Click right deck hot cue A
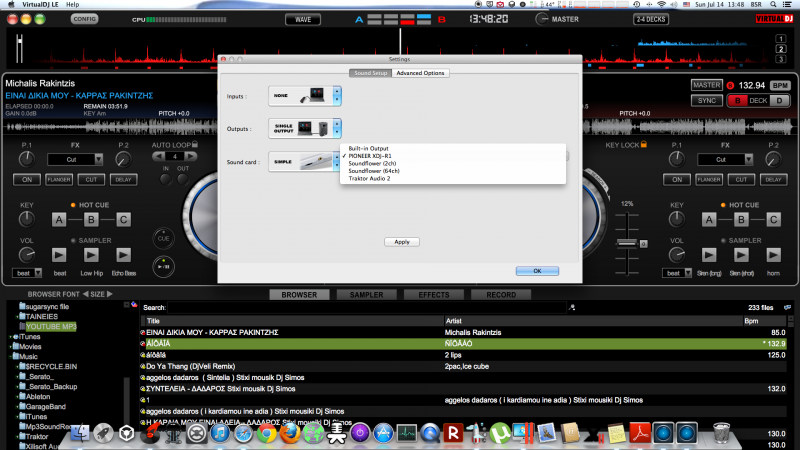Screen dimensions: 800x450 (x=709, y=220)
